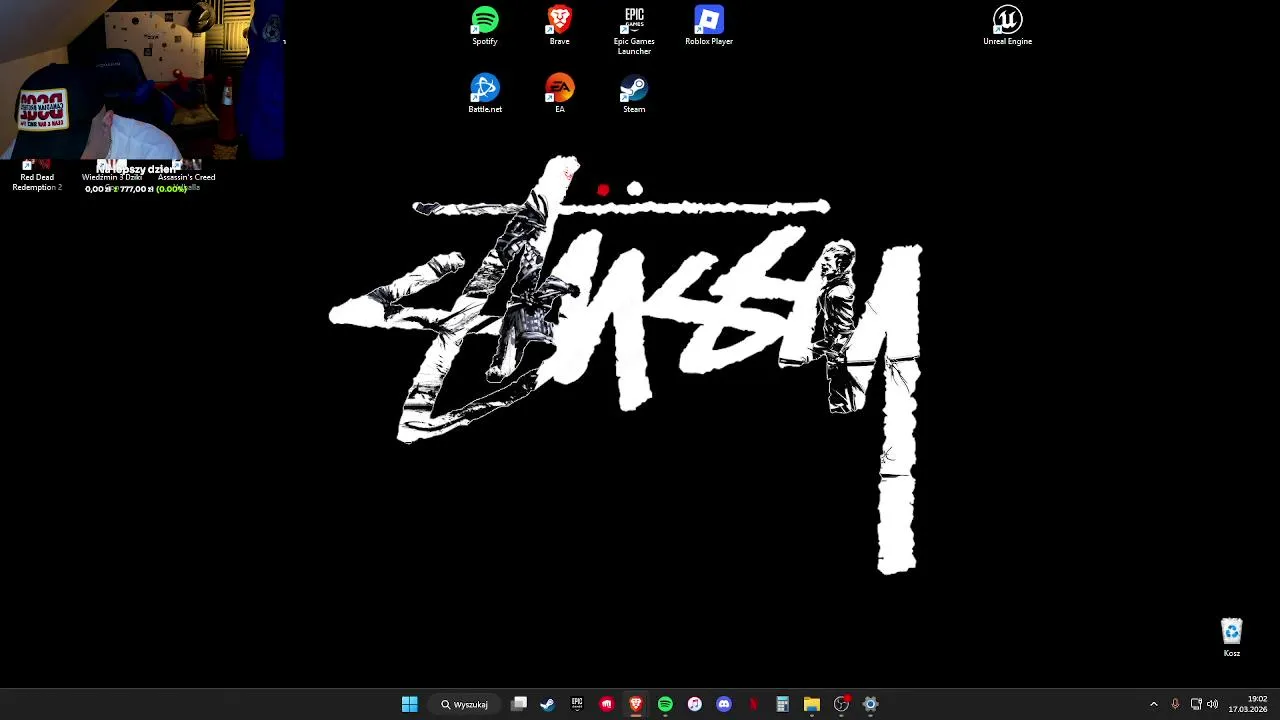Open the network tray icon
1280x720 pixels.
[1196, 704]
